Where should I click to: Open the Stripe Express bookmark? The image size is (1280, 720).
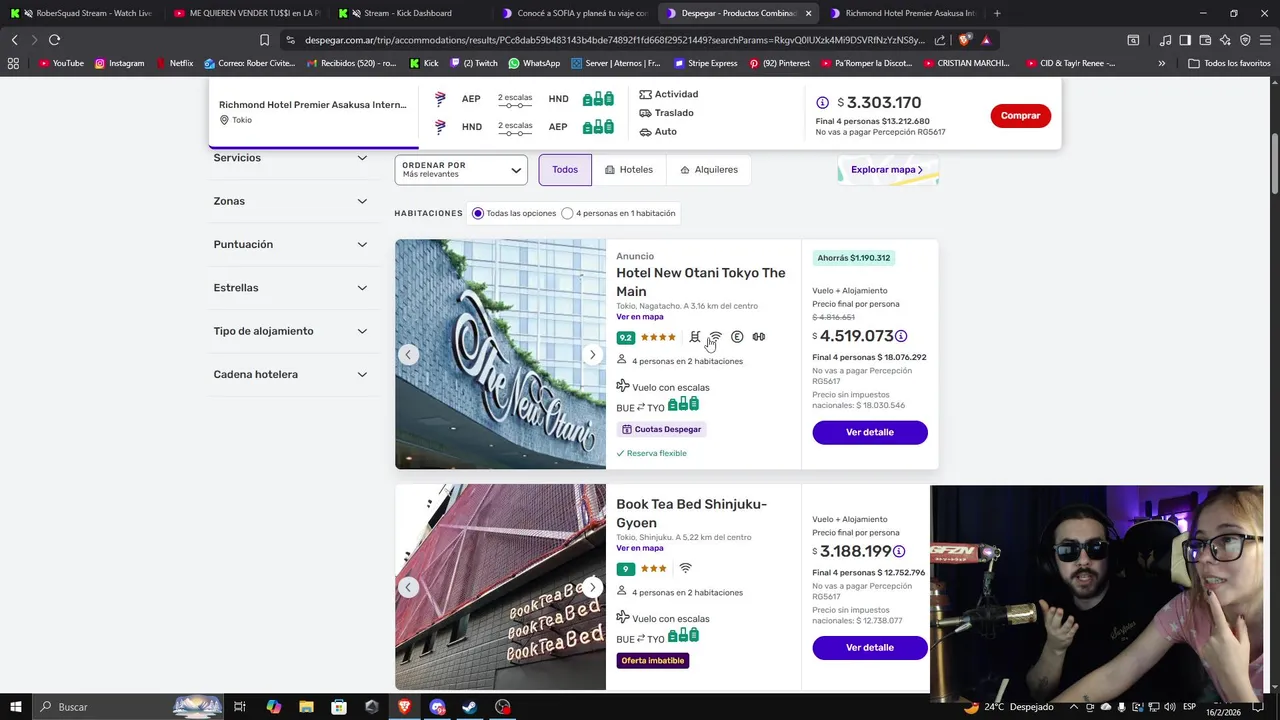[705, 63]
